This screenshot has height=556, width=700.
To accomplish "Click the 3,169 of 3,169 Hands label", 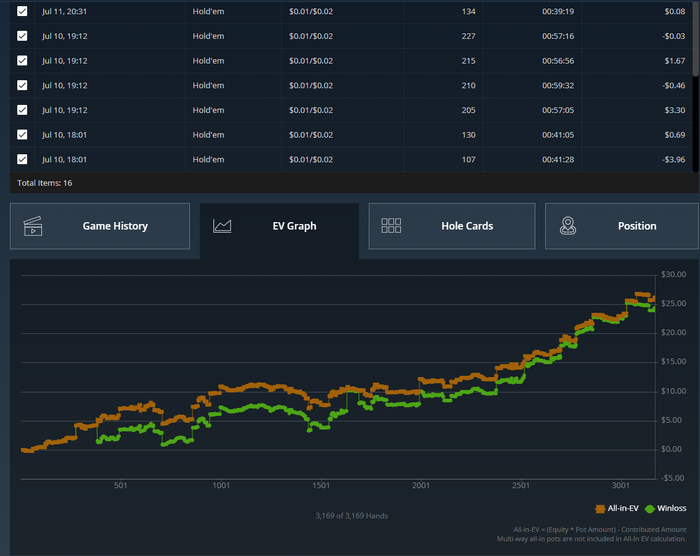I will click(x=352, y=516).
